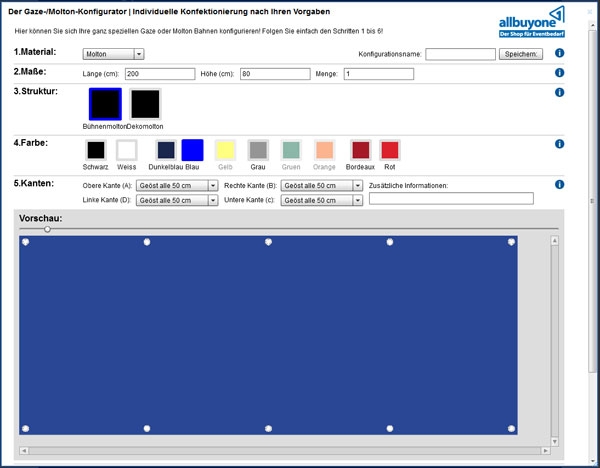Select the Bühnenmolton structure thumbnail

(105, 104)
